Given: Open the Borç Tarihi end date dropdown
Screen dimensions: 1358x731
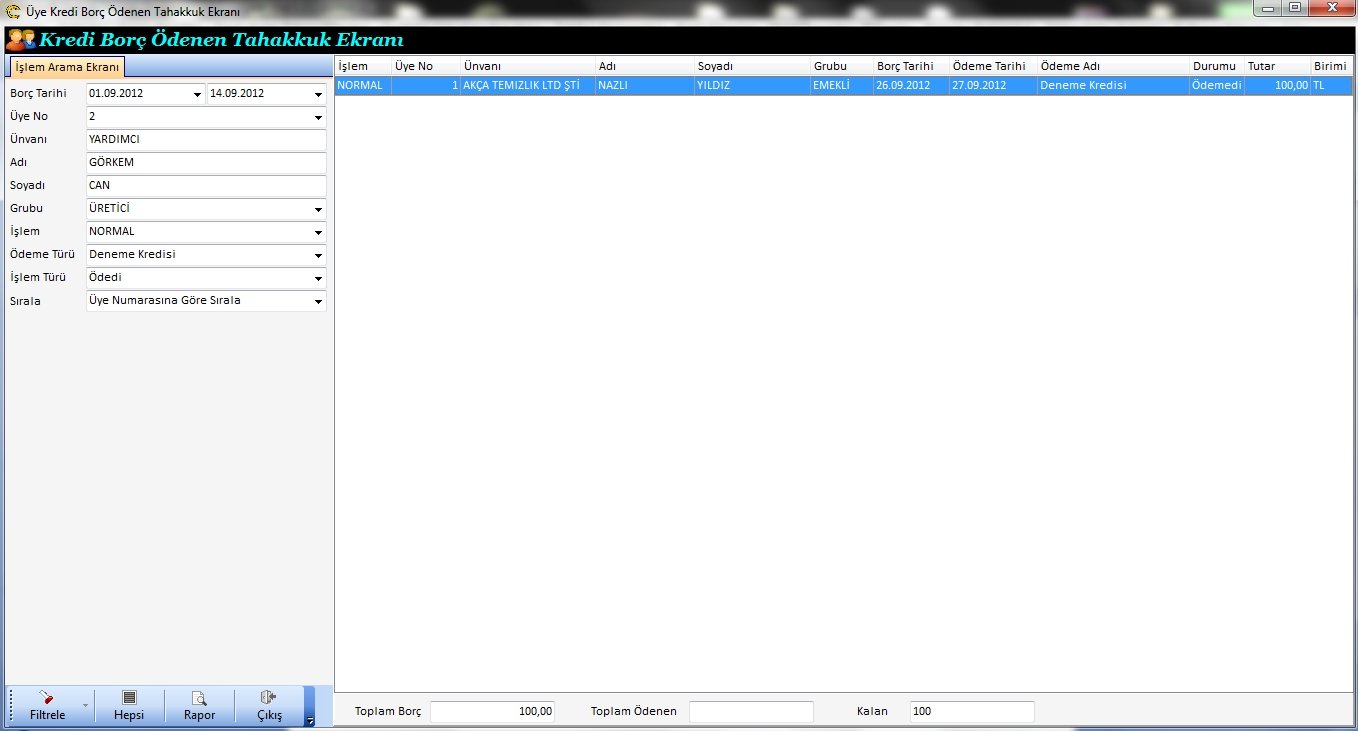Looking at the screenshot, I should pyautogui.click(x=318, y=94).
